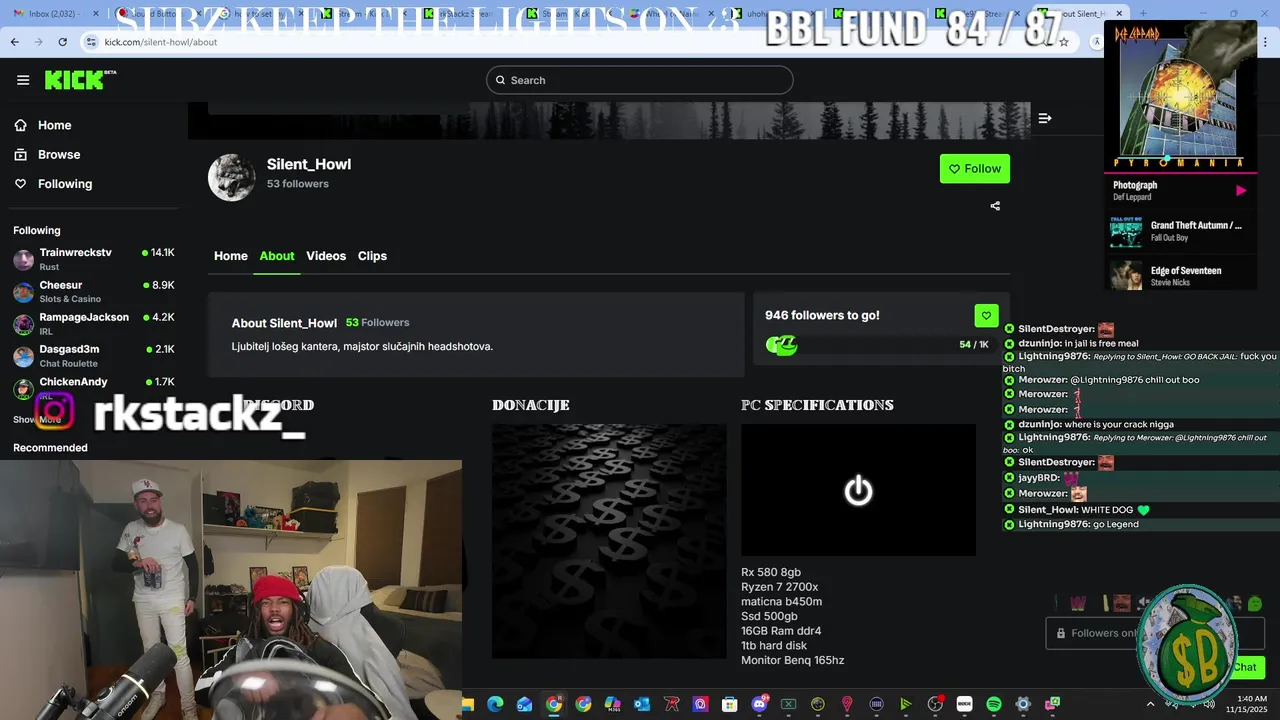Show hidden system tray icons
Viewport: 1280px width, 720px height.
[x=1149, y=704]
